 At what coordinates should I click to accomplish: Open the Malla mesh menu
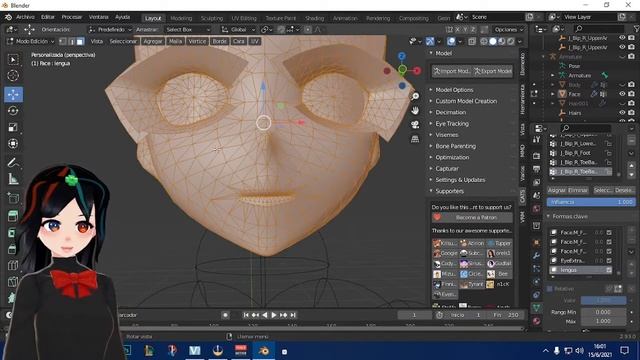[176, 41]
